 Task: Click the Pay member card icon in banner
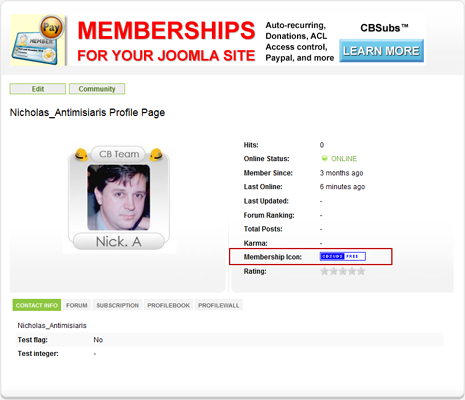(38, 40)
